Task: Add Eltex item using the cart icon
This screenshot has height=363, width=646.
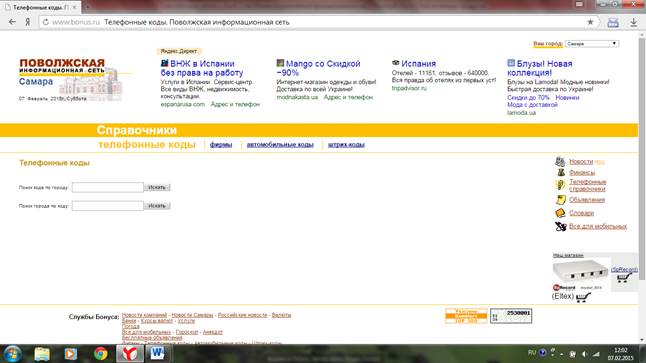Action: 583,297
